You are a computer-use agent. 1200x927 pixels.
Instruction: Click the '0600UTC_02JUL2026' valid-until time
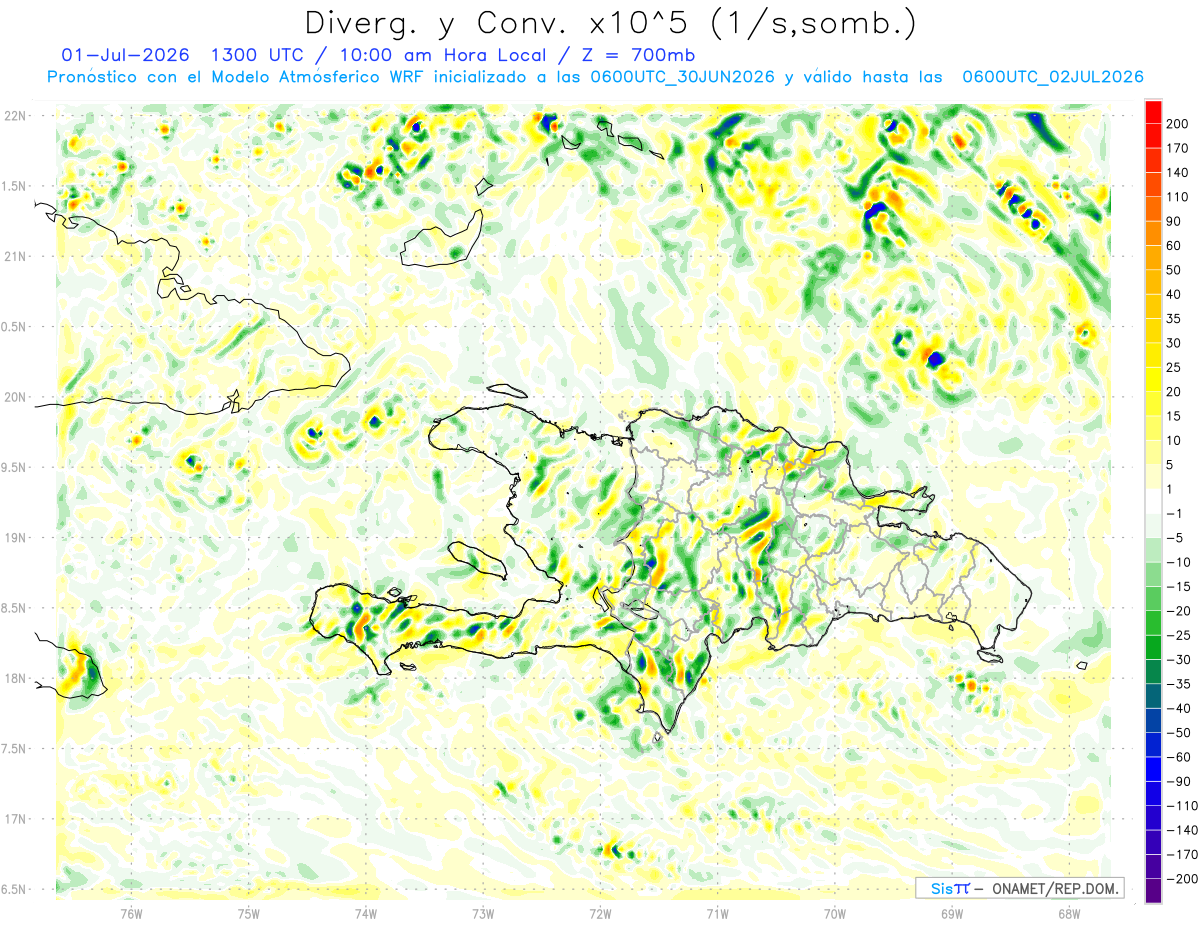point(1053,77)
